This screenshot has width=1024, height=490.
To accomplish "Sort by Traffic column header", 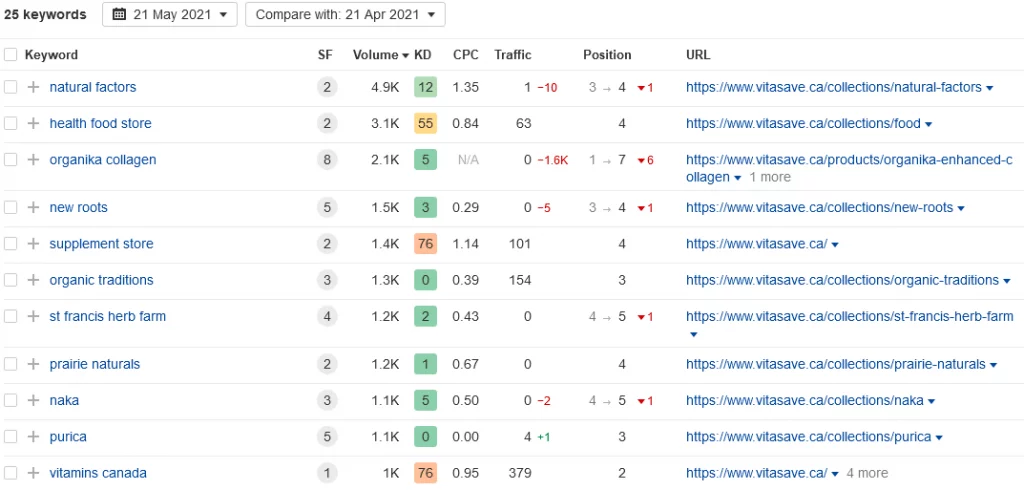I will tap(513, 55).
